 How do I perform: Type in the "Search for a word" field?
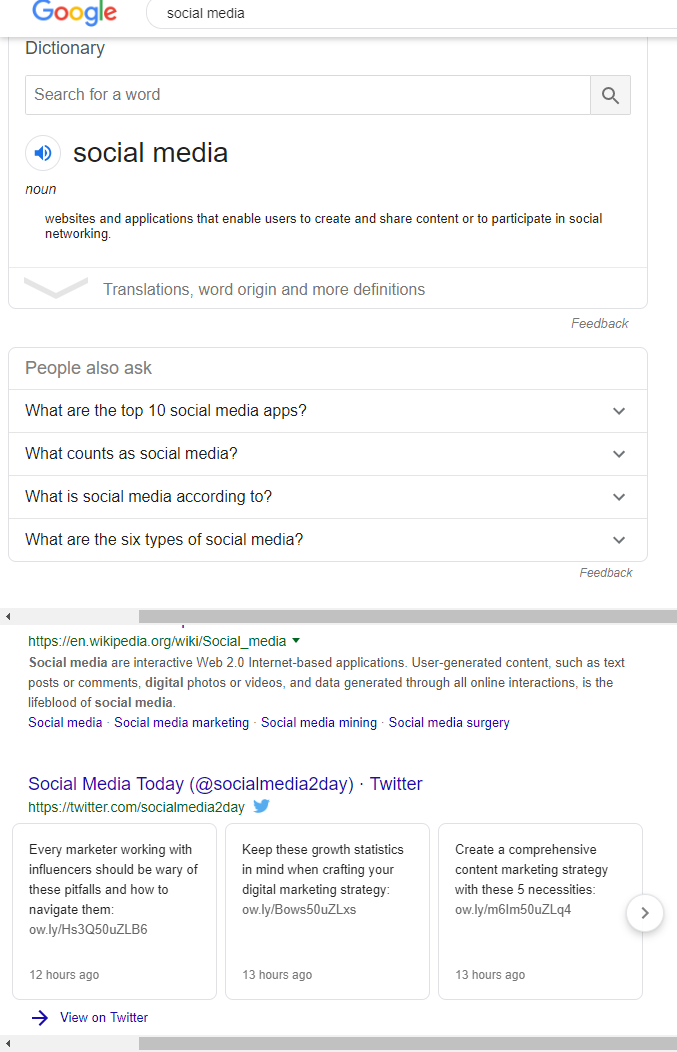point(307,95)
